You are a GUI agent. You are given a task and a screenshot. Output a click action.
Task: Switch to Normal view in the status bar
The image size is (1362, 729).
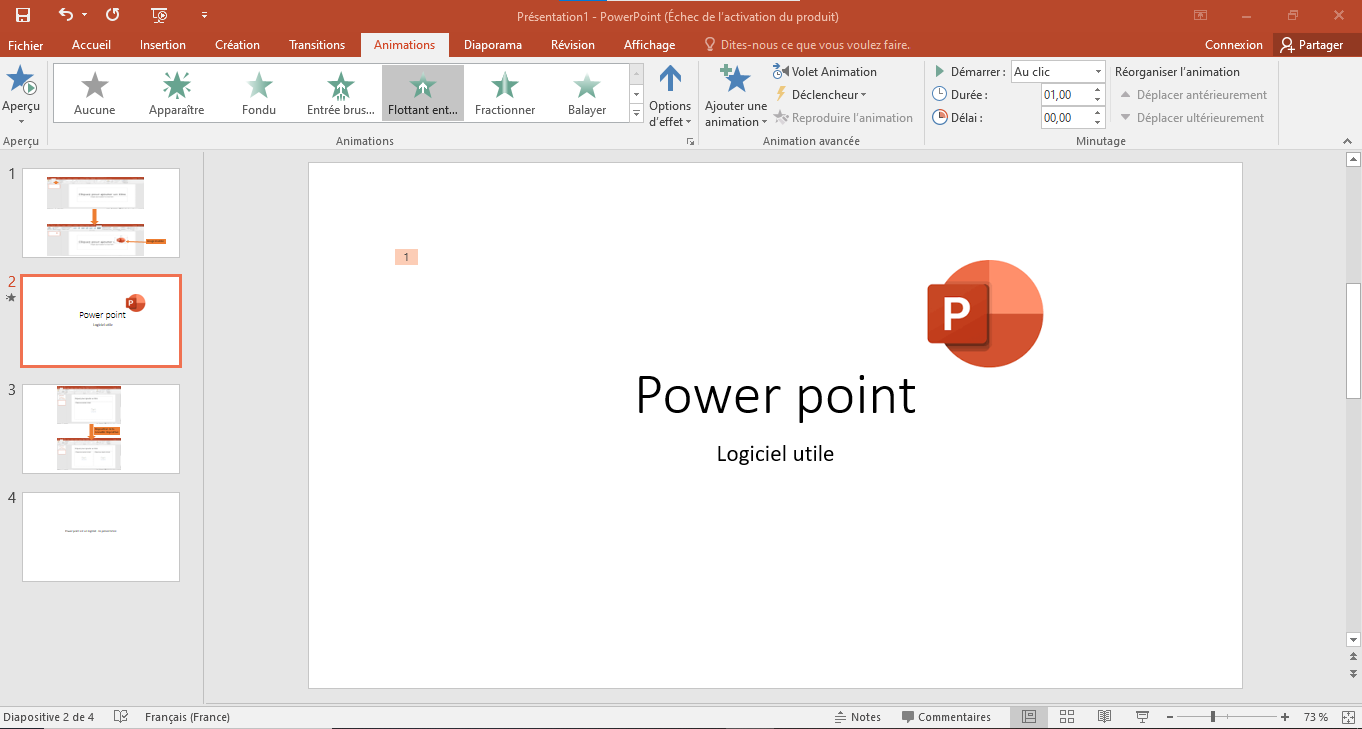tap(1029, 717)
